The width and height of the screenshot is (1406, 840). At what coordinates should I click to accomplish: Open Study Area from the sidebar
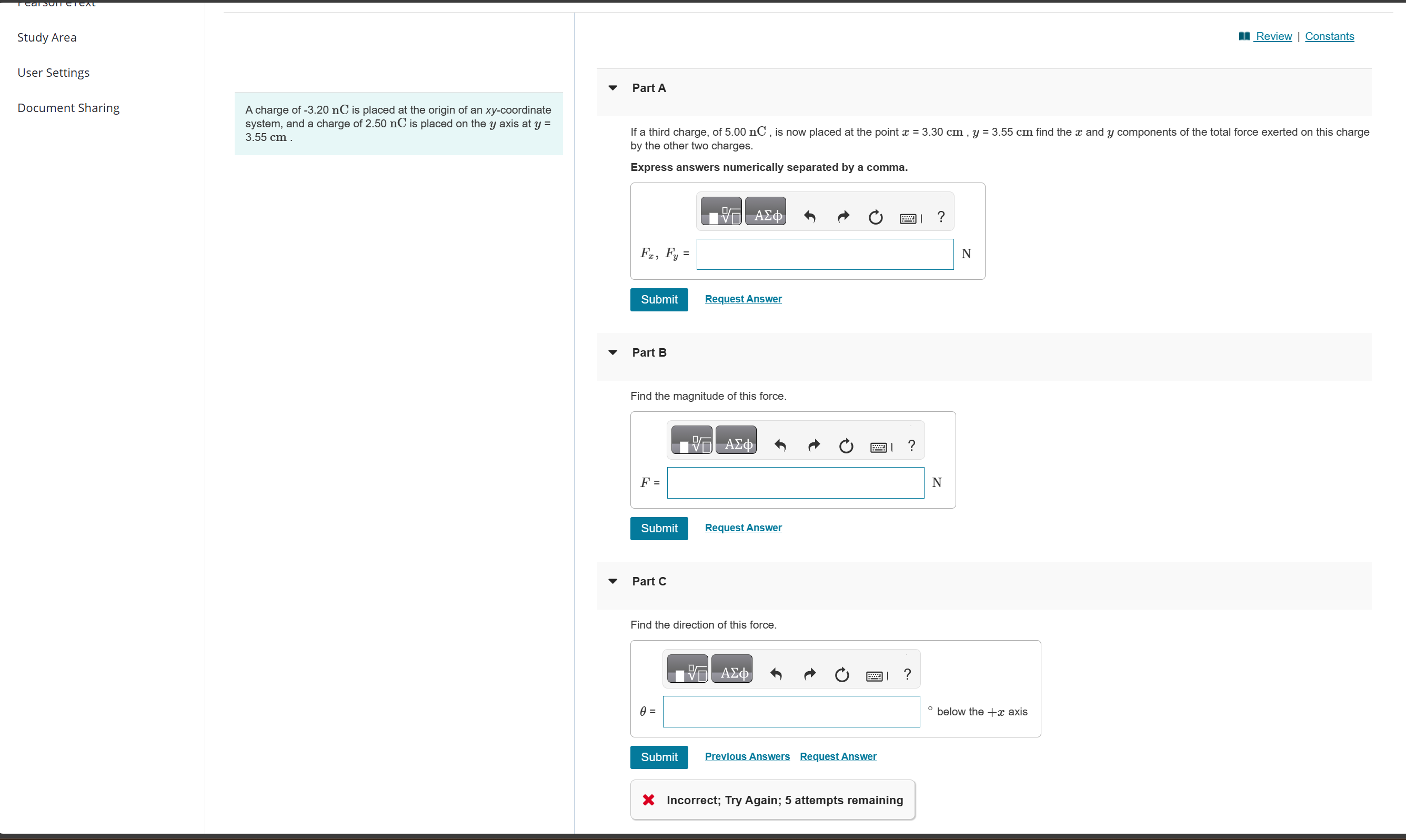pos(47,37)
